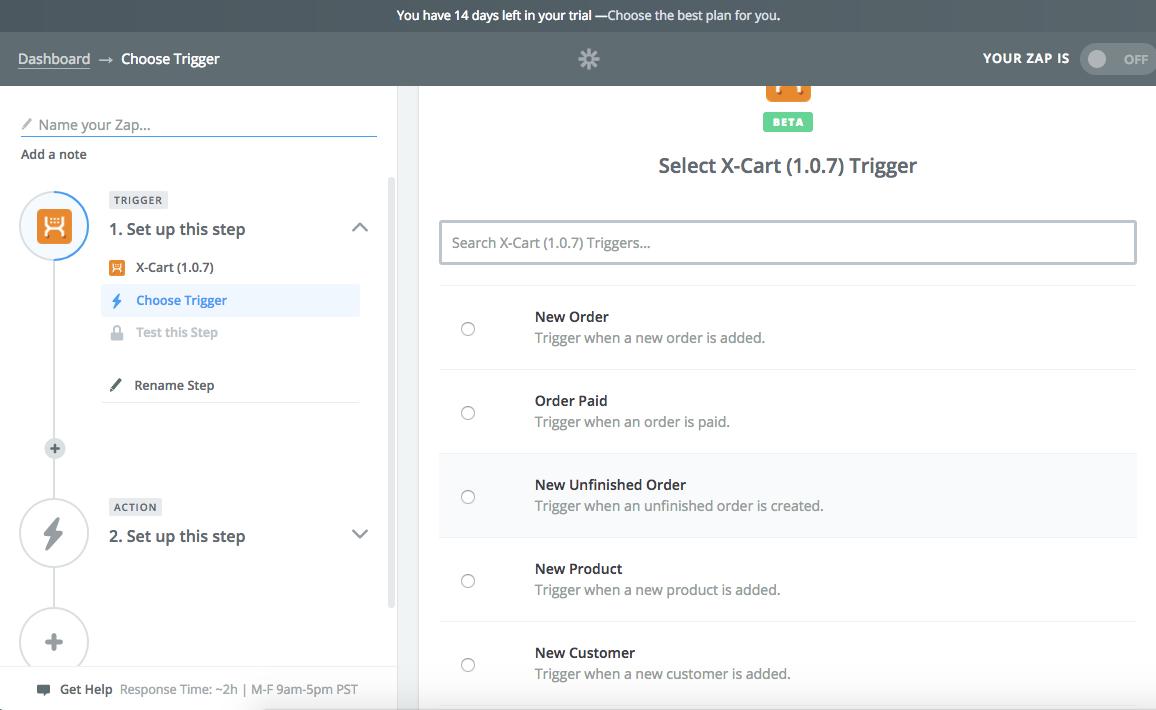
Task: Add a step with the small plus between steps
Action: pos(55,448)
